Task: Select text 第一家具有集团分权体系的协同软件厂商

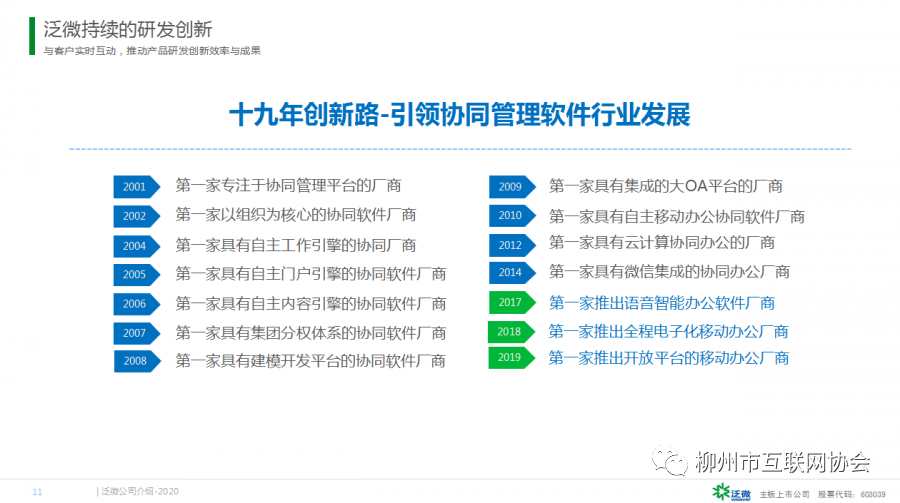Action: pyautogui.click(x=311, y=333)
